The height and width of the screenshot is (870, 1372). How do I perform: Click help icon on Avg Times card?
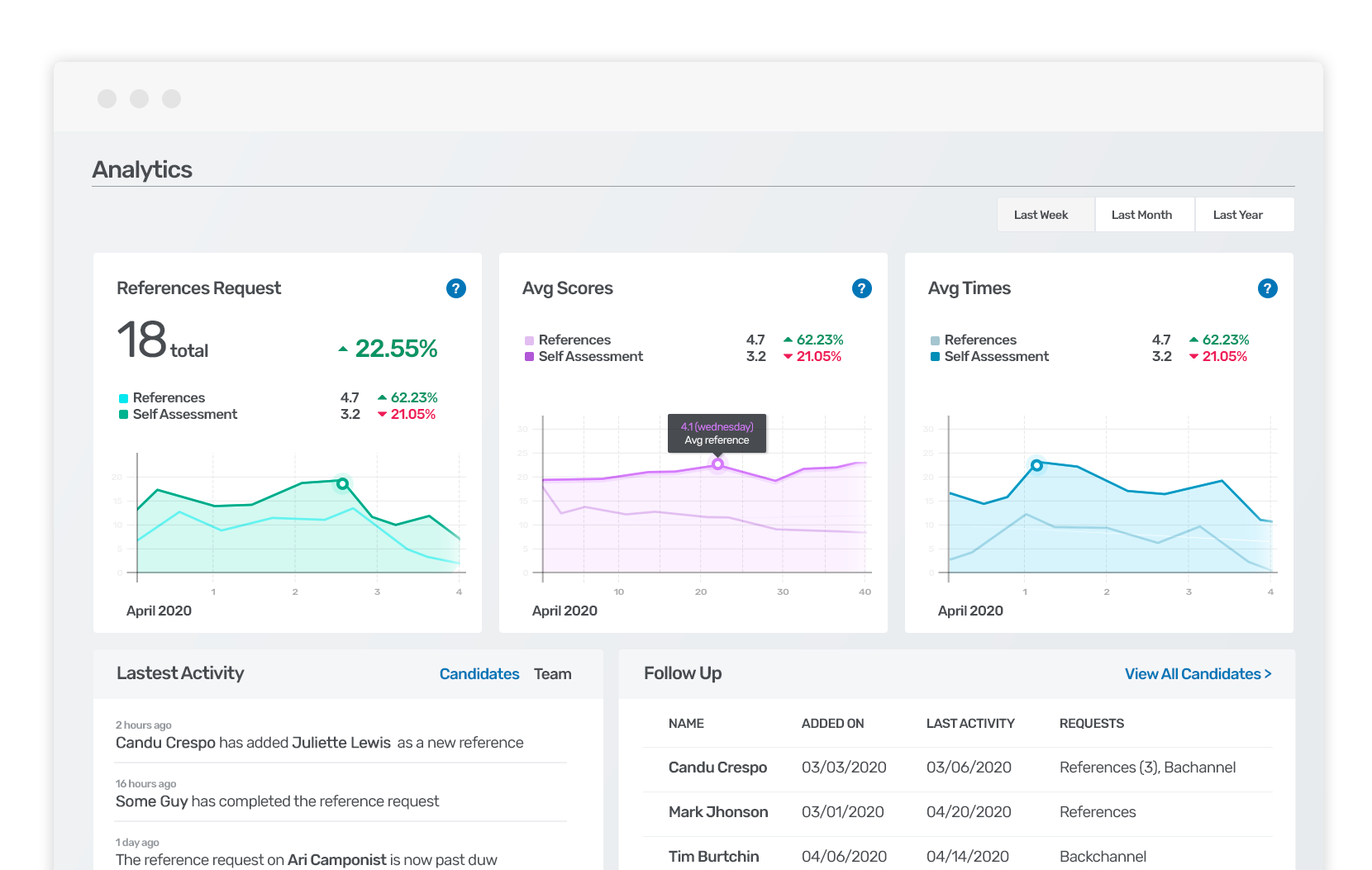[1267, 288]
